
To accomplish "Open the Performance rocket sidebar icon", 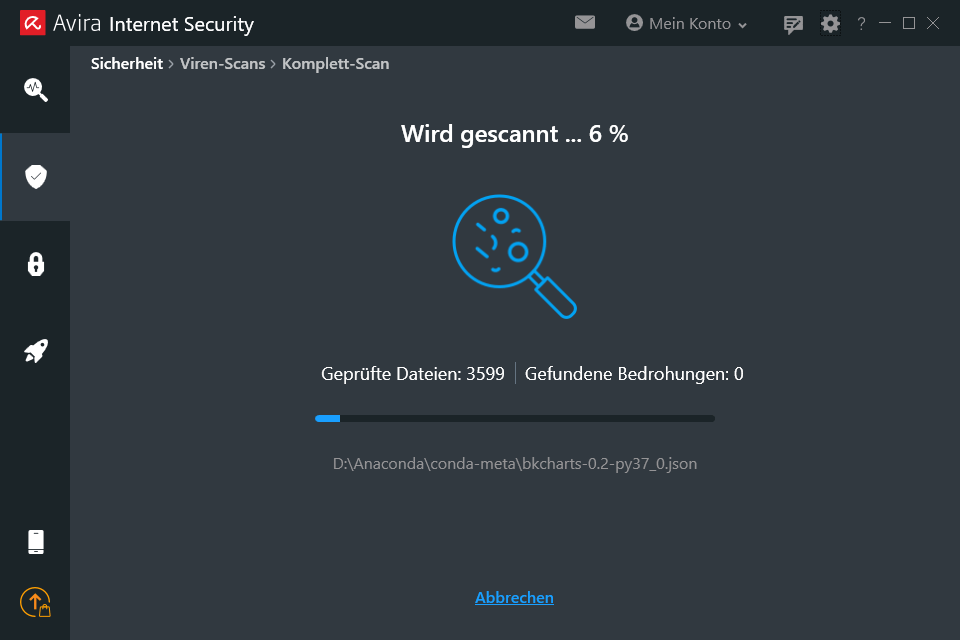I will coord(36,351).
